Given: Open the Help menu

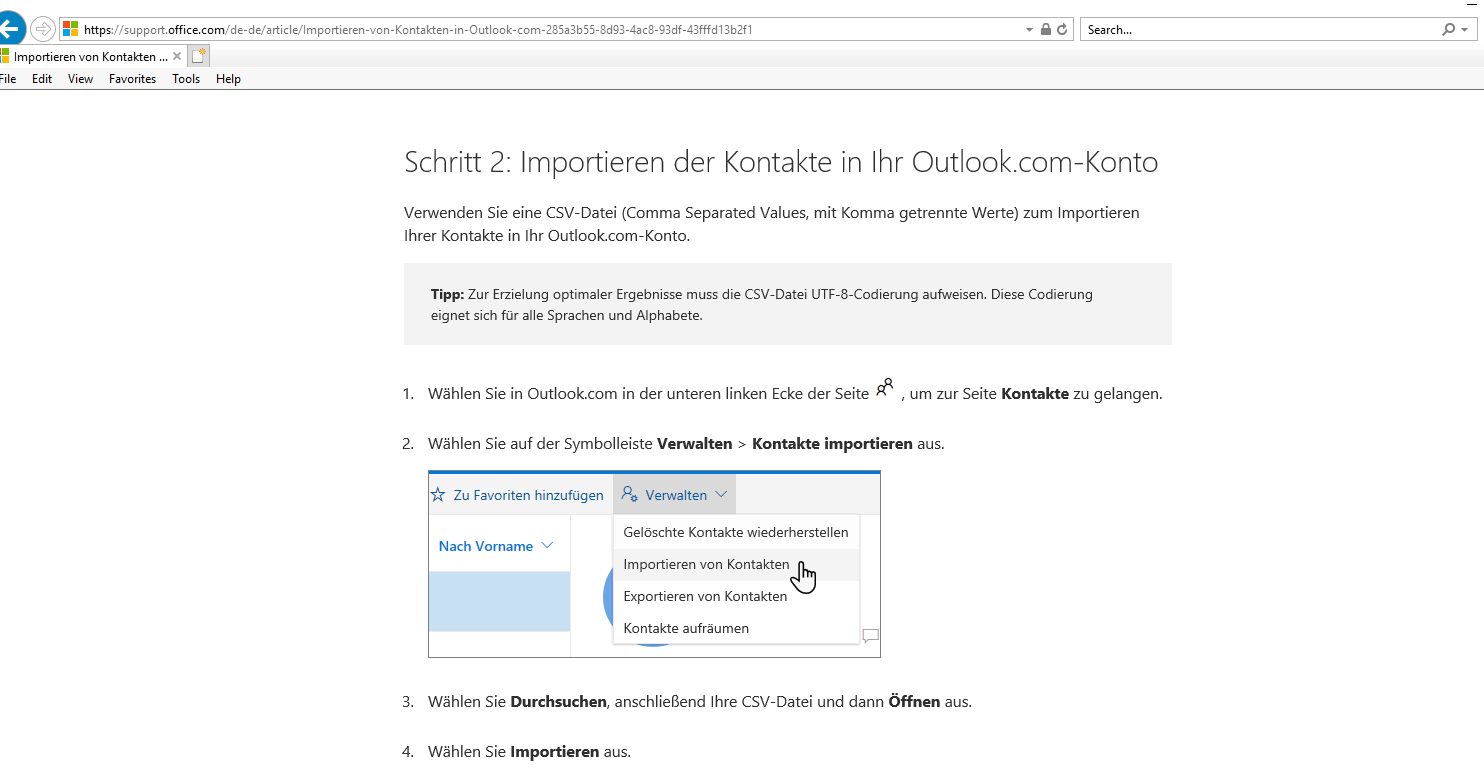Looking at the screenshot, I should 228,79.
